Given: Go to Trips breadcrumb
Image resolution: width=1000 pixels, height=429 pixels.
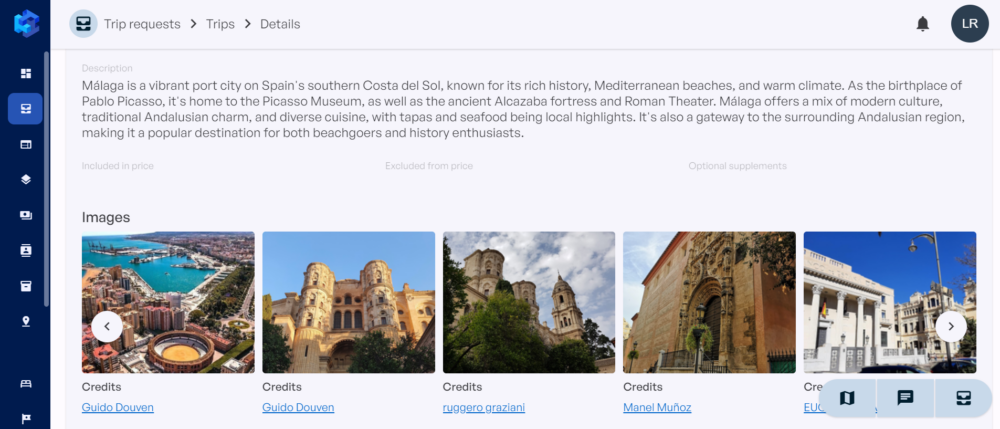Looking at the screenshot, I should pos(220,24).
